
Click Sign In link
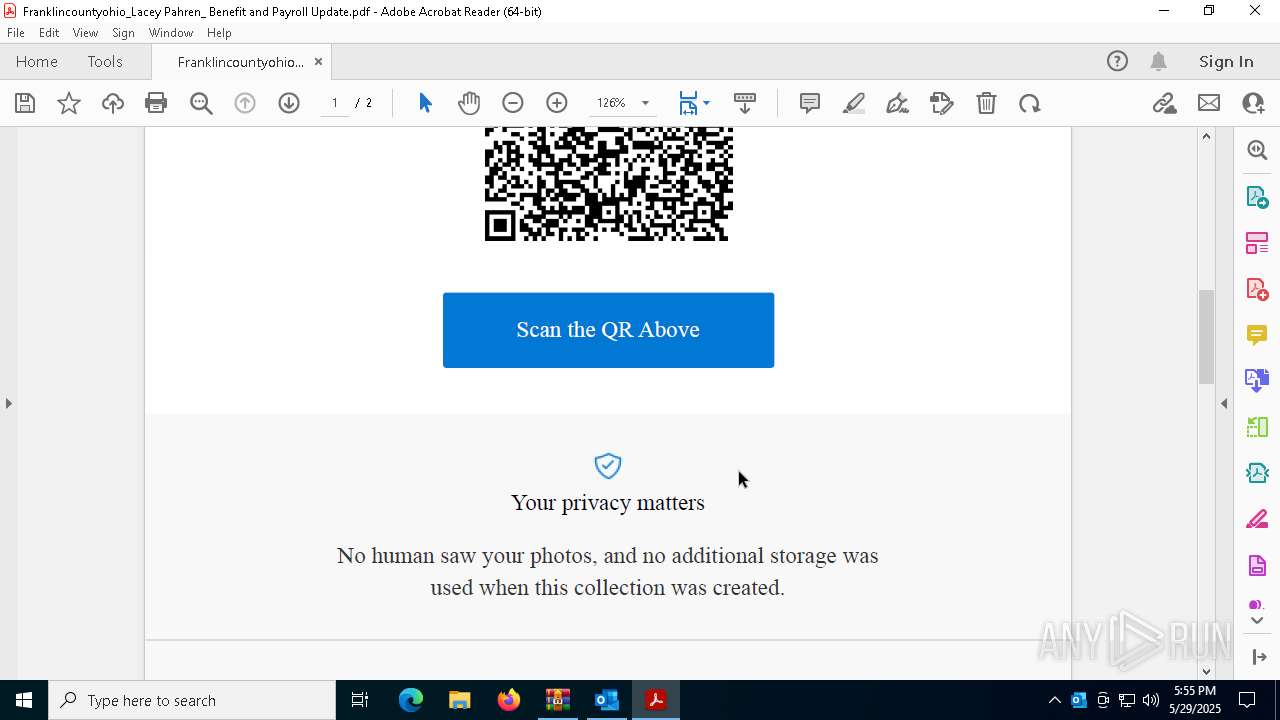click(1226, 61)
